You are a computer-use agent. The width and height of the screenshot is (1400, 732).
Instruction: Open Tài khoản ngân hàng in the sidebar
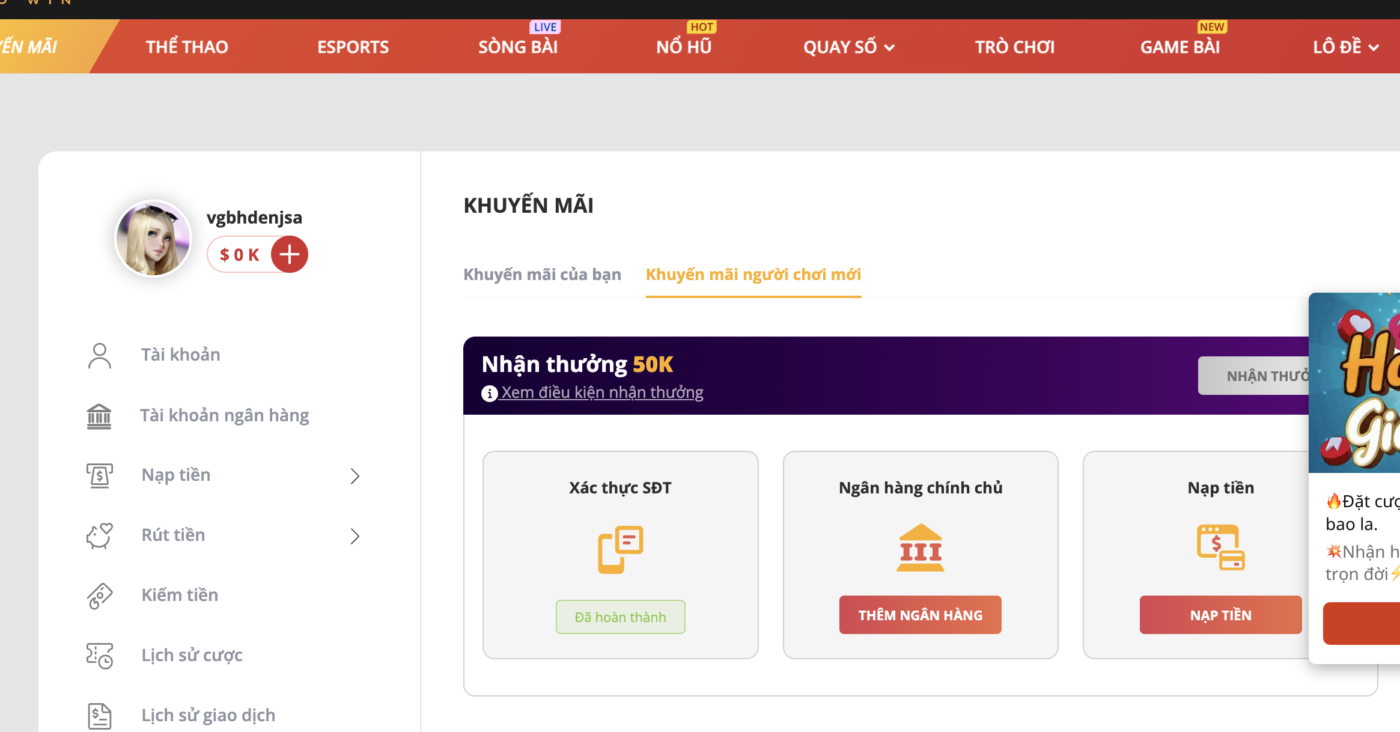coord(225,415)
